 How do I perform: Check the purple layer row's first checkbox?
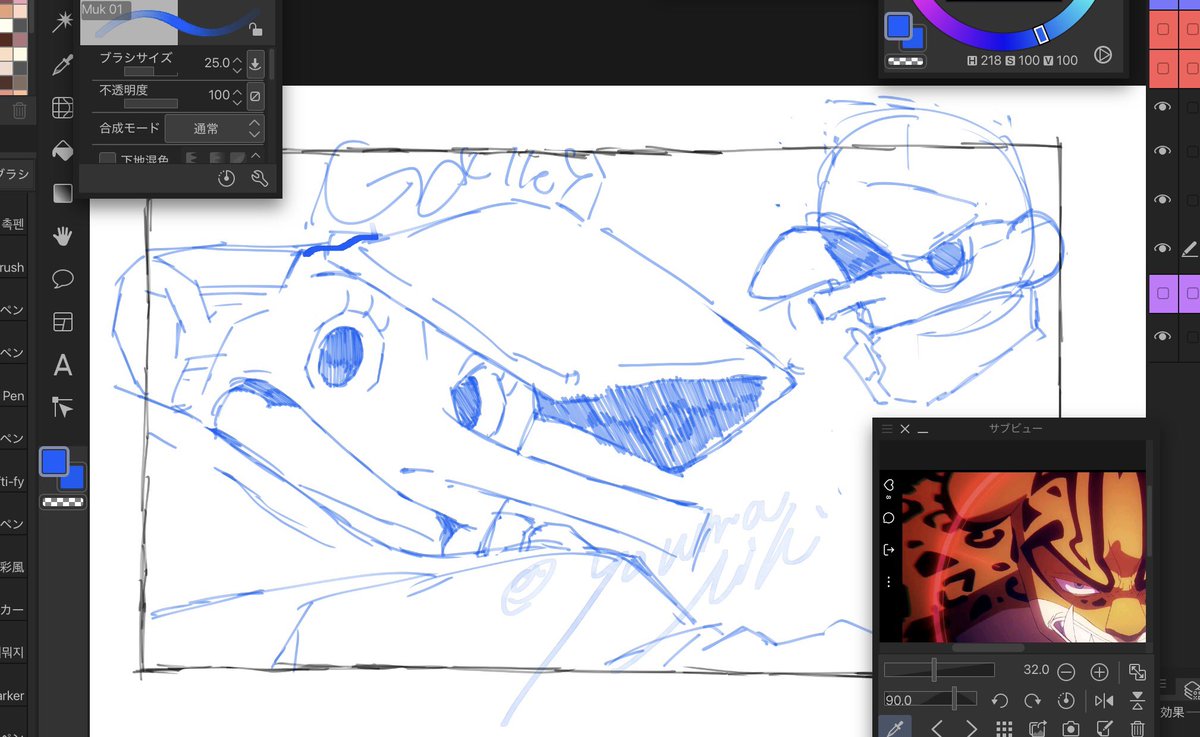(x=1163, y=292)
